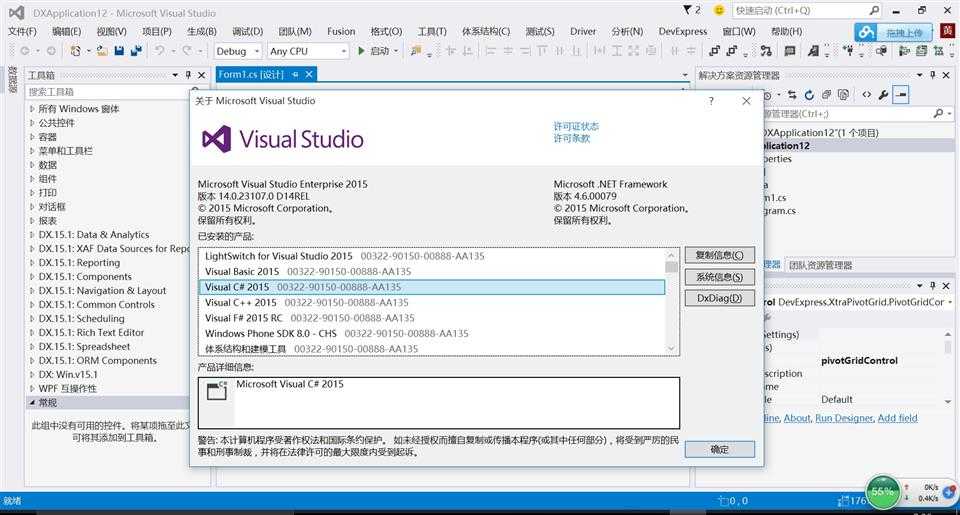The image size is (960, 515).
Task: Click the cloud upload 拖拽上传 widget
Action: pyautogui.click(x=893, y=32)
